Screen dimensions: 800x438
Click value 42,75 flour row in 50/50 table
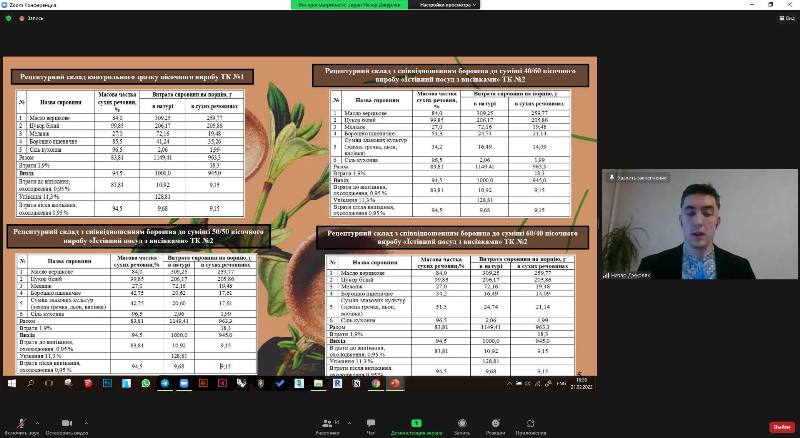pyautogui.click(x=137, y=293)
